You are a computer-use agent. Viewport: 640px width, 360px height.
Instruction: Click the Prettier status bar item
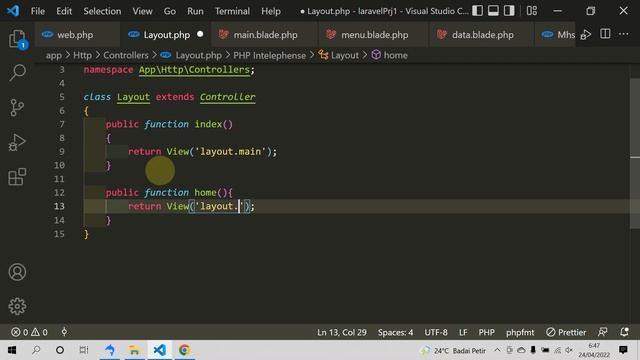coord(566,332)
